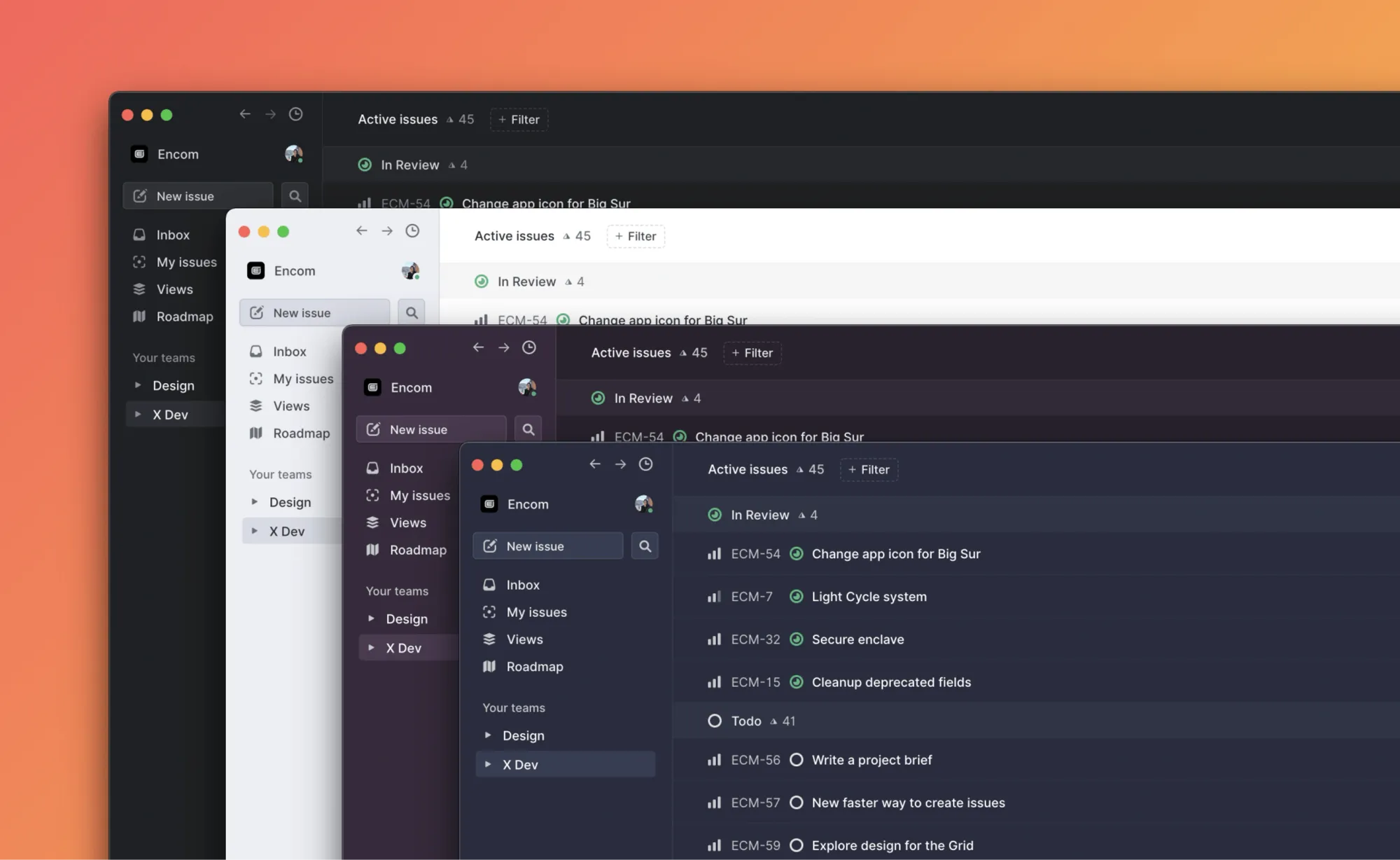Open the priority icon for ECM-54

(714, 554)
